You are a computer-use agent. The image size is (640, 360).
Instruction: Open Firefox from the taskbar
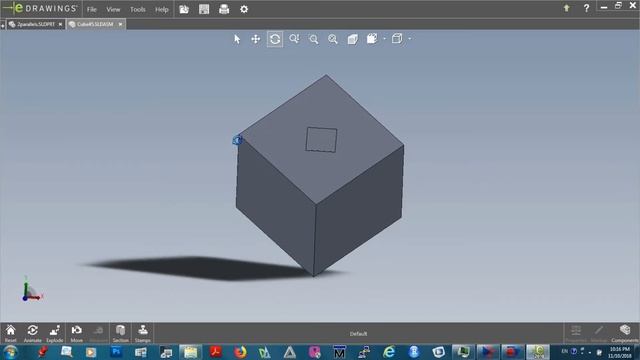tap(240, 352)
